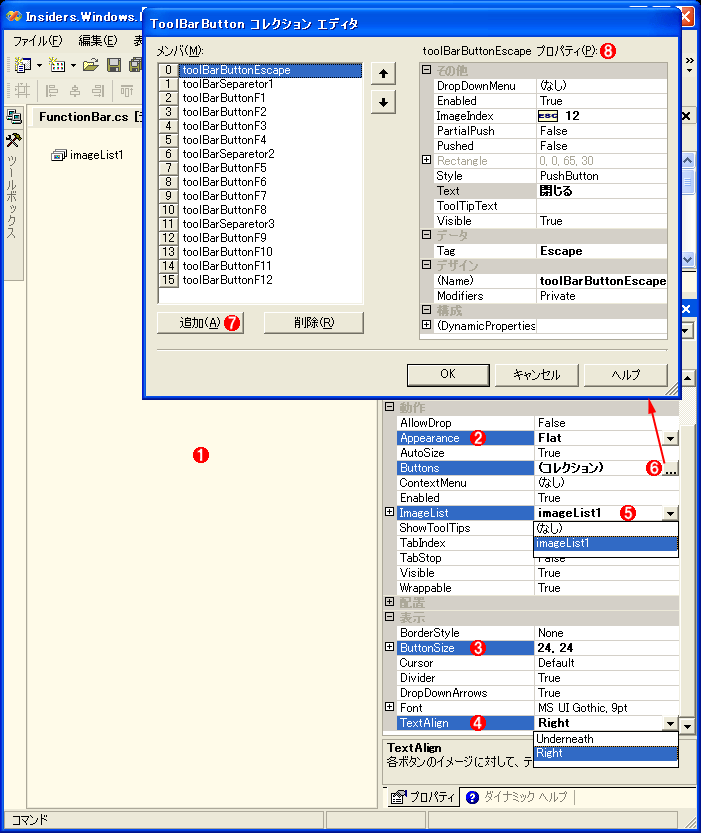Open the ImageList property dropdown arrow
This screenshot has width=701, height=833.
tap(671, 513)
